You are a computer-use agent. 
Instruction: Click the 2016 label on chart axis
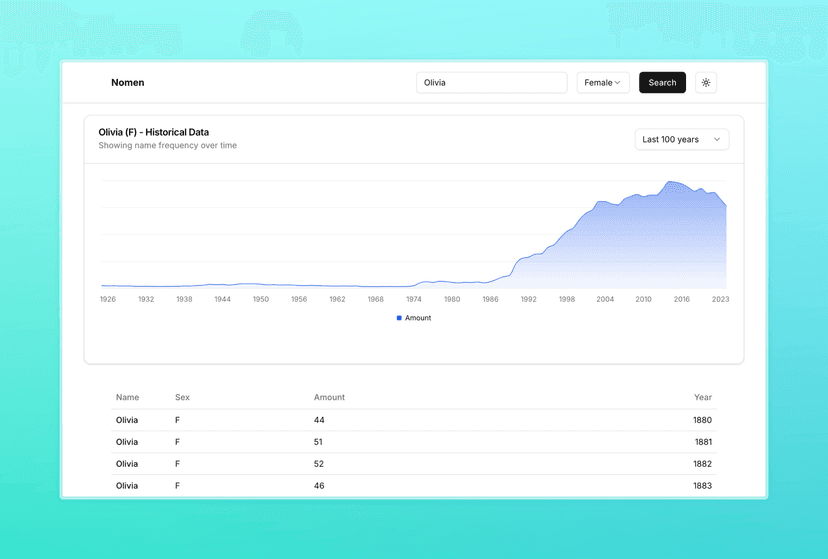coord(681,299)
